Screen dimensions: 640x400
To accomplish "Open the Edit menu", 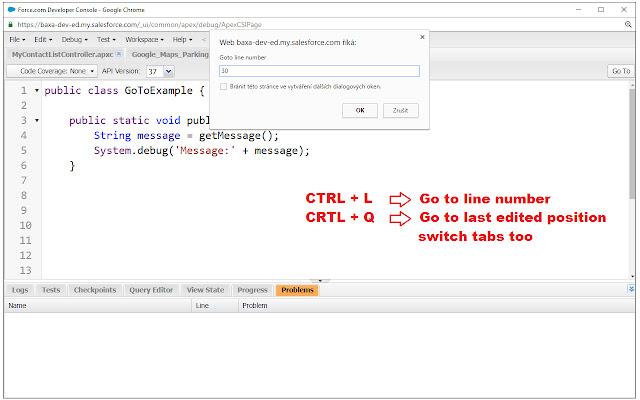I will (x=43, y=40).
